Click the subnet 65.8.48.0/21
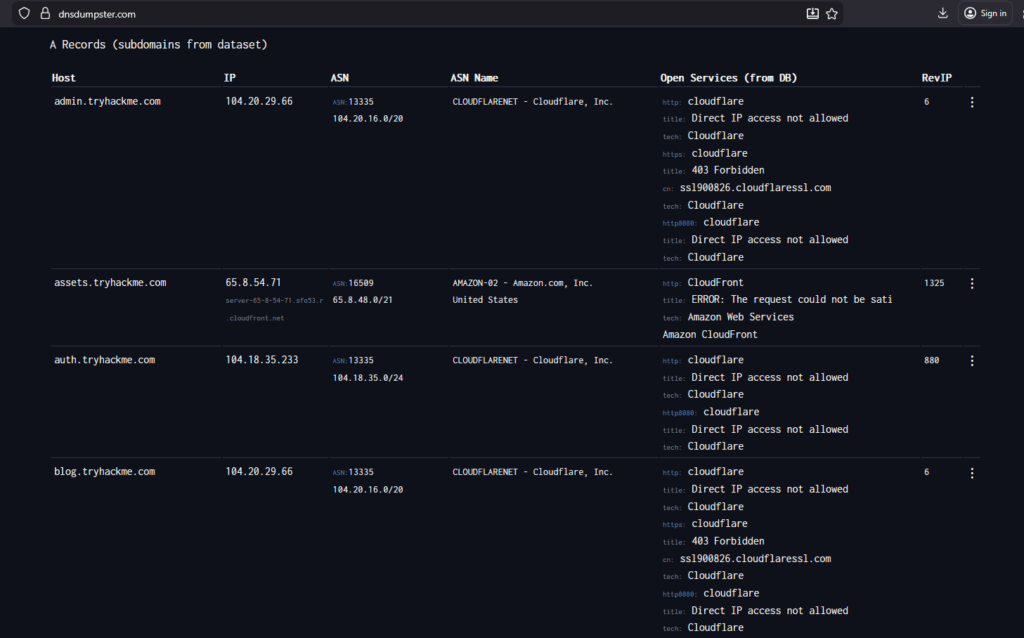Image resolution: width=1024 pixels, height=638 pixels. (x=362, y=300)
